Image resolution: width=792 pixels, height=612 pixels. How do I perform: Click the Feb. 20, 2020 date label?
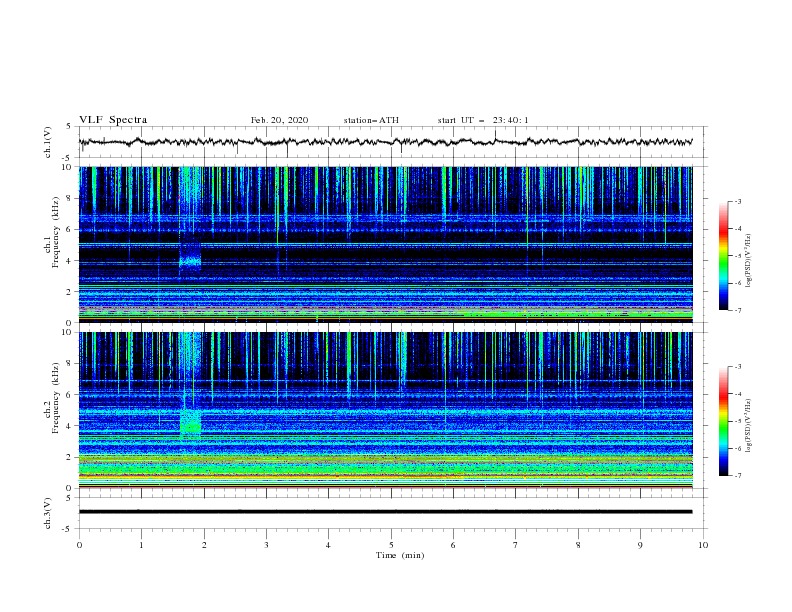(279, 120)
